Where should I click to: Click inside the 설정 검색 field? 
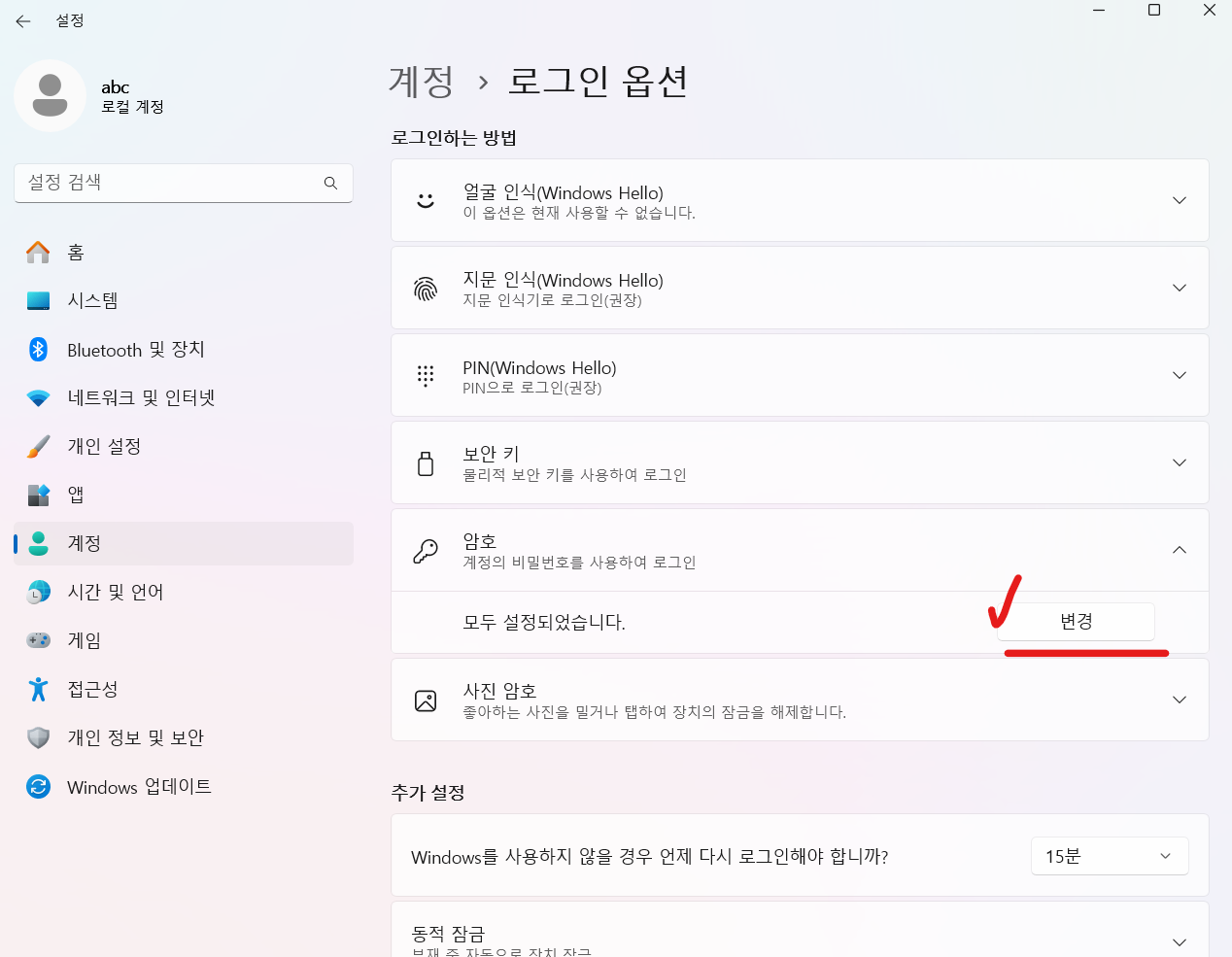tap(184, 183)
